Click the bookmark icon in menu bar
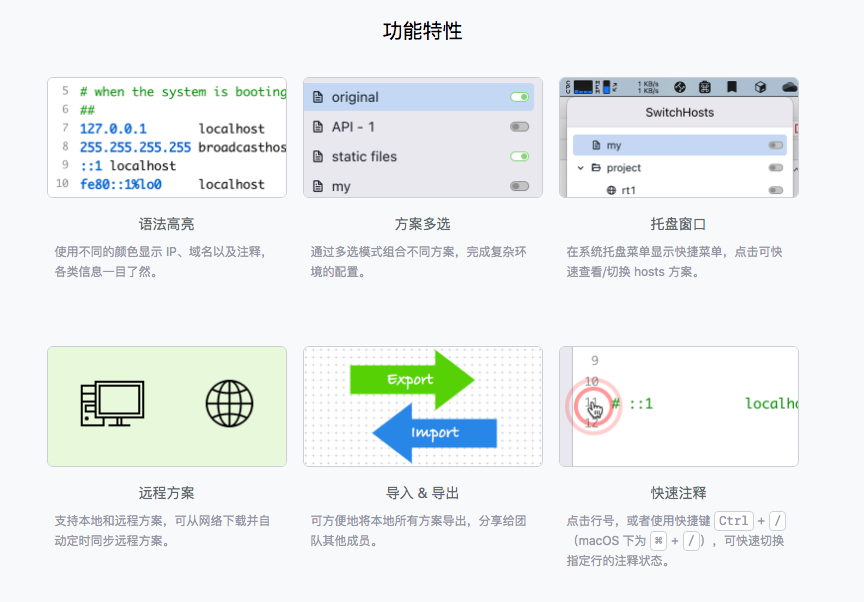 pos(732,87)
